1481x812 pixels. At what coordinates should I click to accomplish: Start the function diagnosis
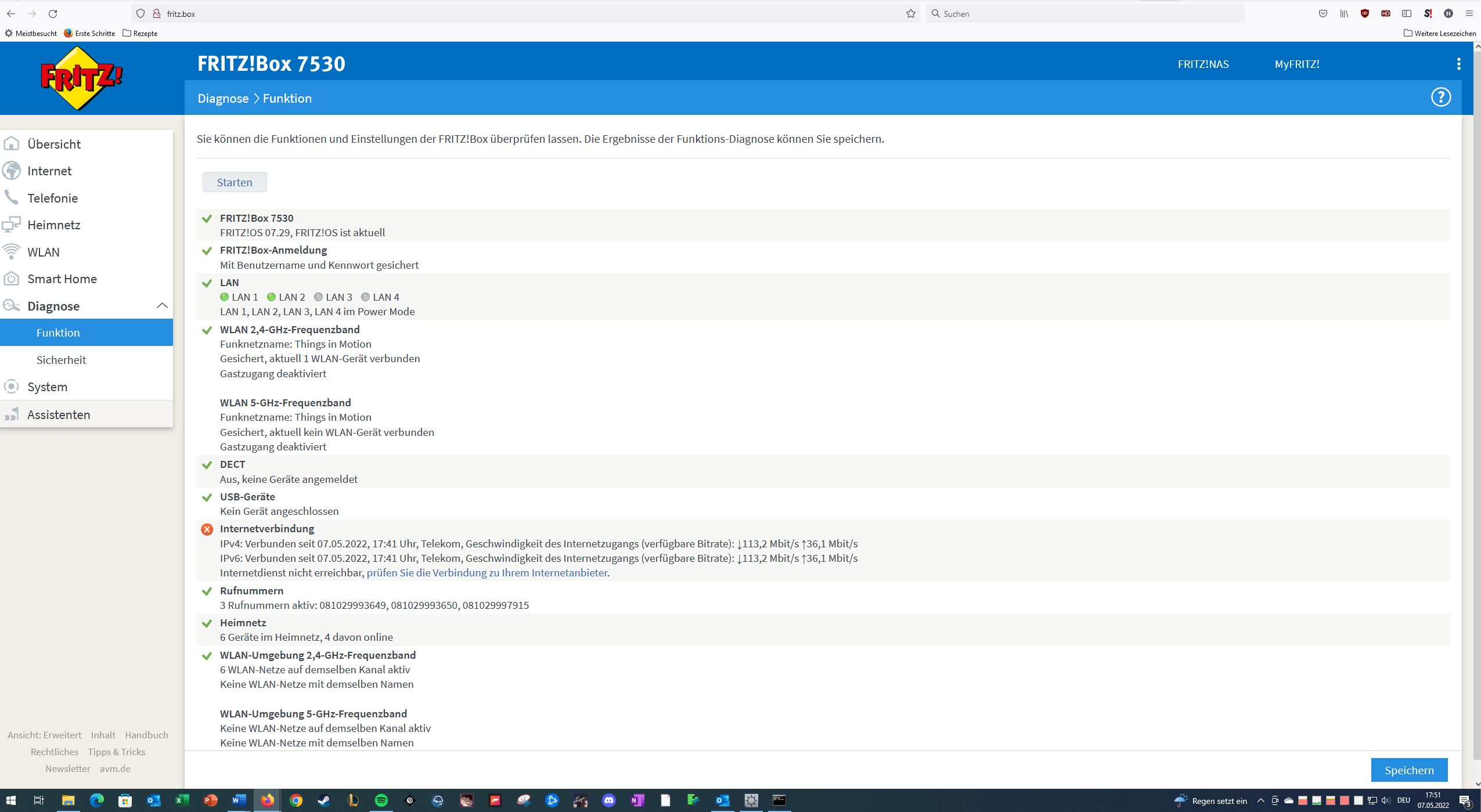point(235,182)
